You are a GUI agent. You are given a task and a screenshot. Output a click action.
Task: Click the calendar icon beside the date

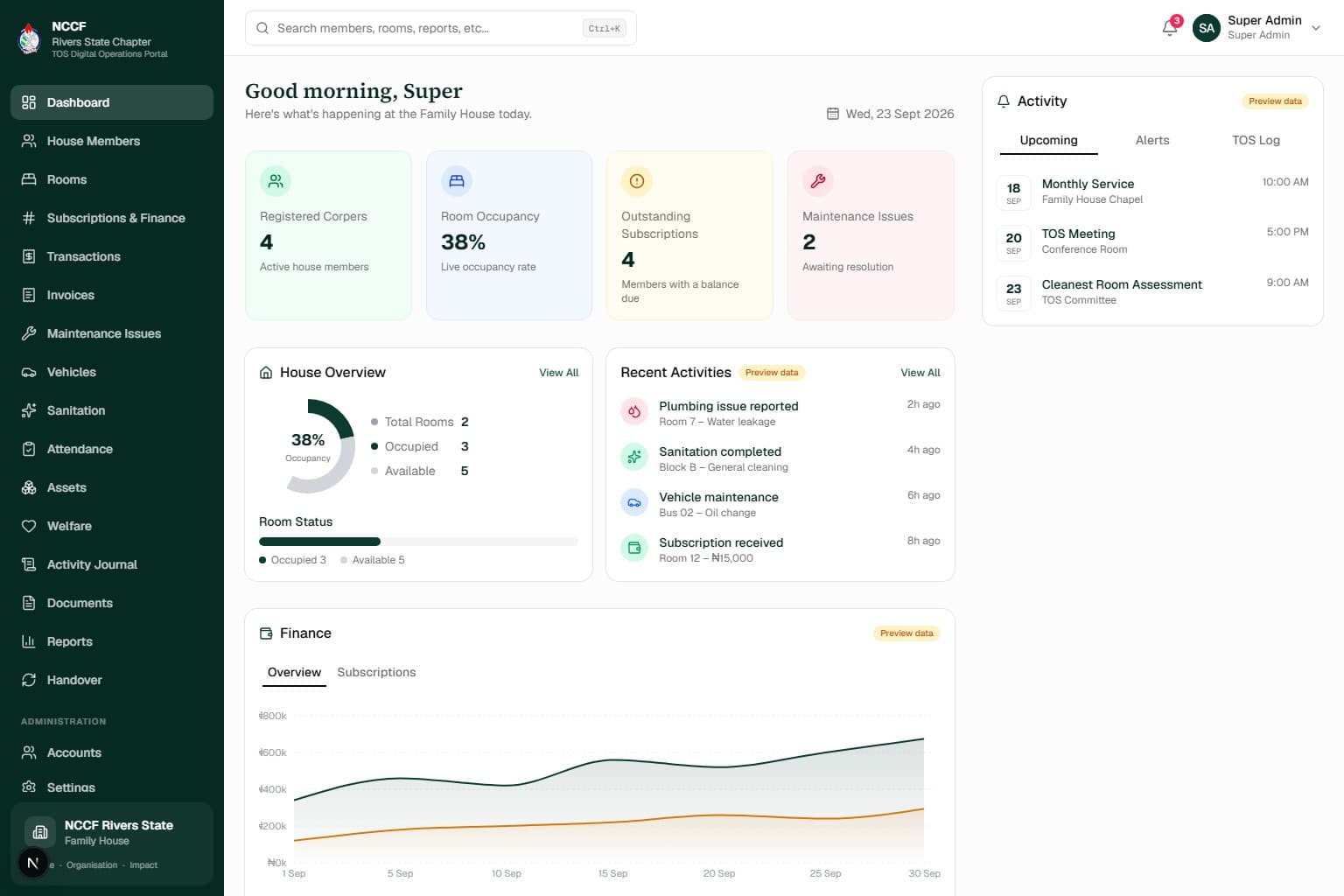(833, 114)
